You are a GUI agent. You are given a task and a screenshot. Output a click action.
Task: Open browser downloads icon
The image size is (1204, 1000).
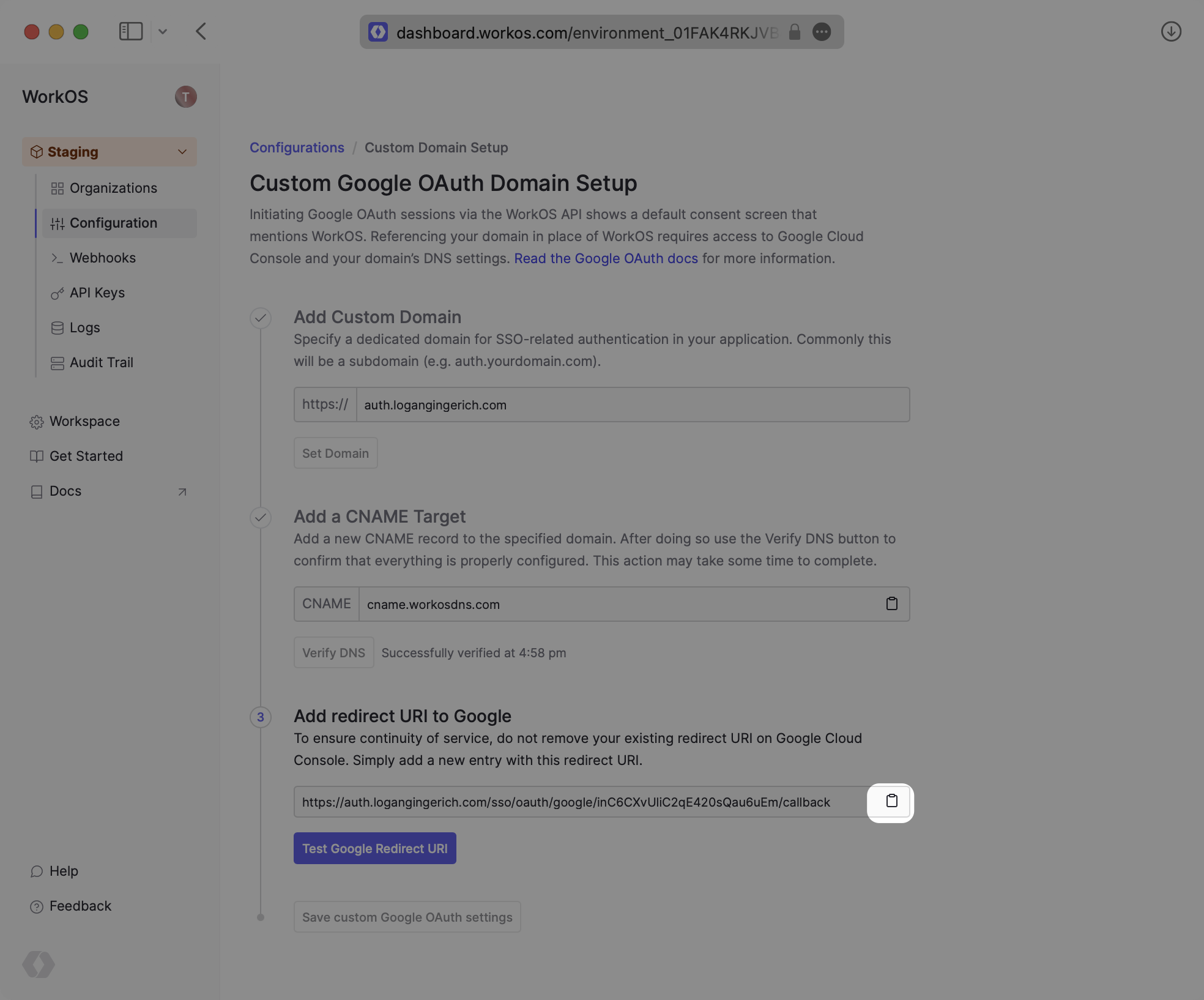[1170, 31]
